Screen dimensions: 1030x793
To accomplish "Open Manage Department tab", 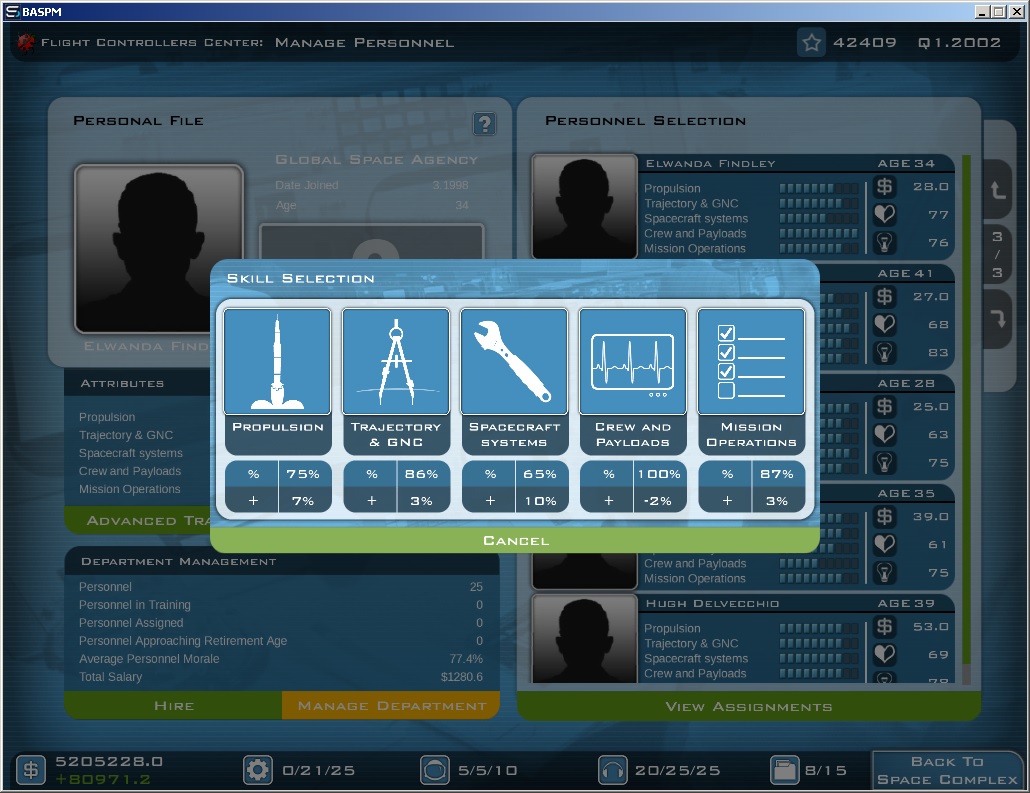I will [x=392, y=706].
